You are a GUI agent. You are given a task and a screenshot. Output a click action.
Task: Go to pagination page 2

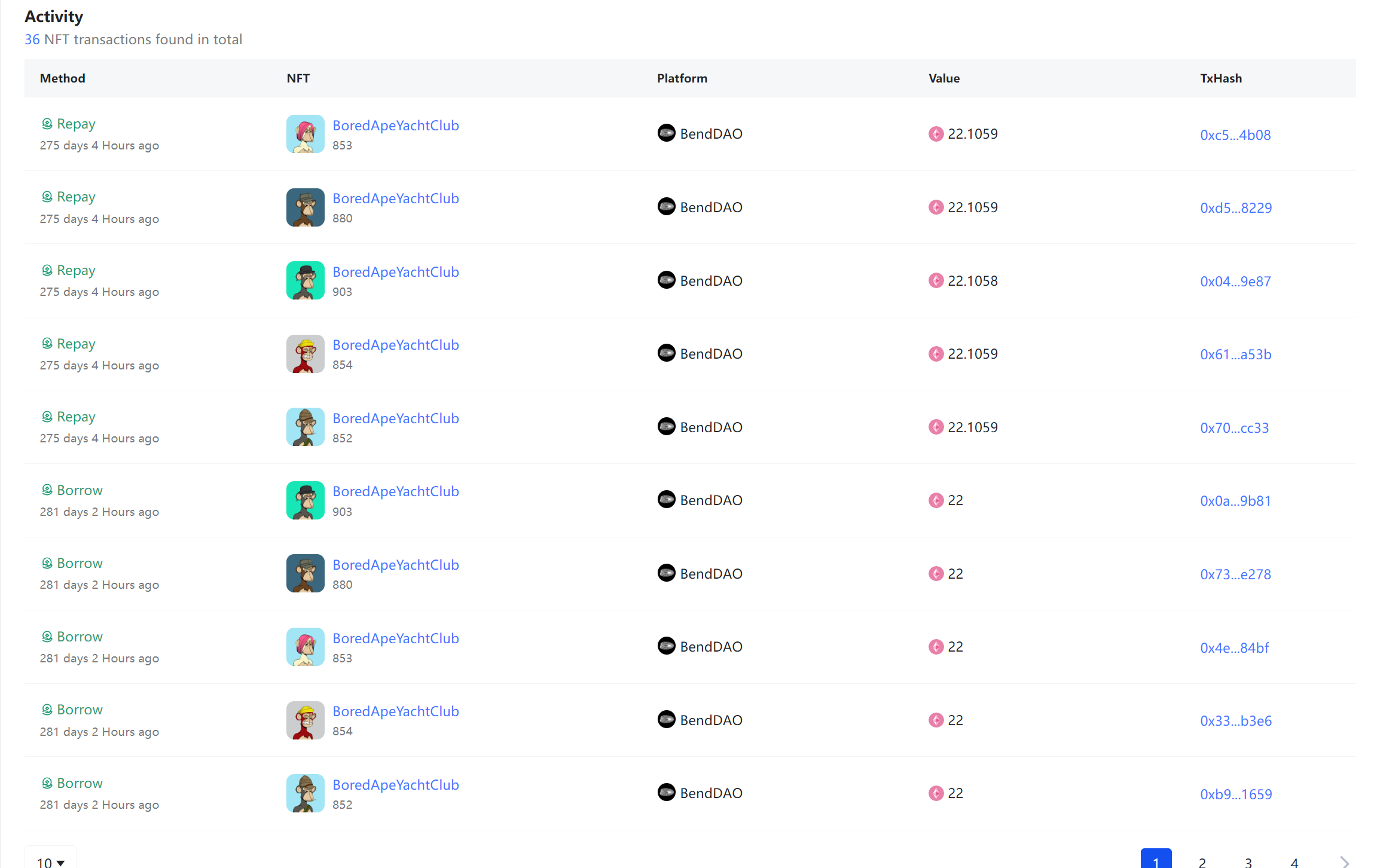(1202, 861)
